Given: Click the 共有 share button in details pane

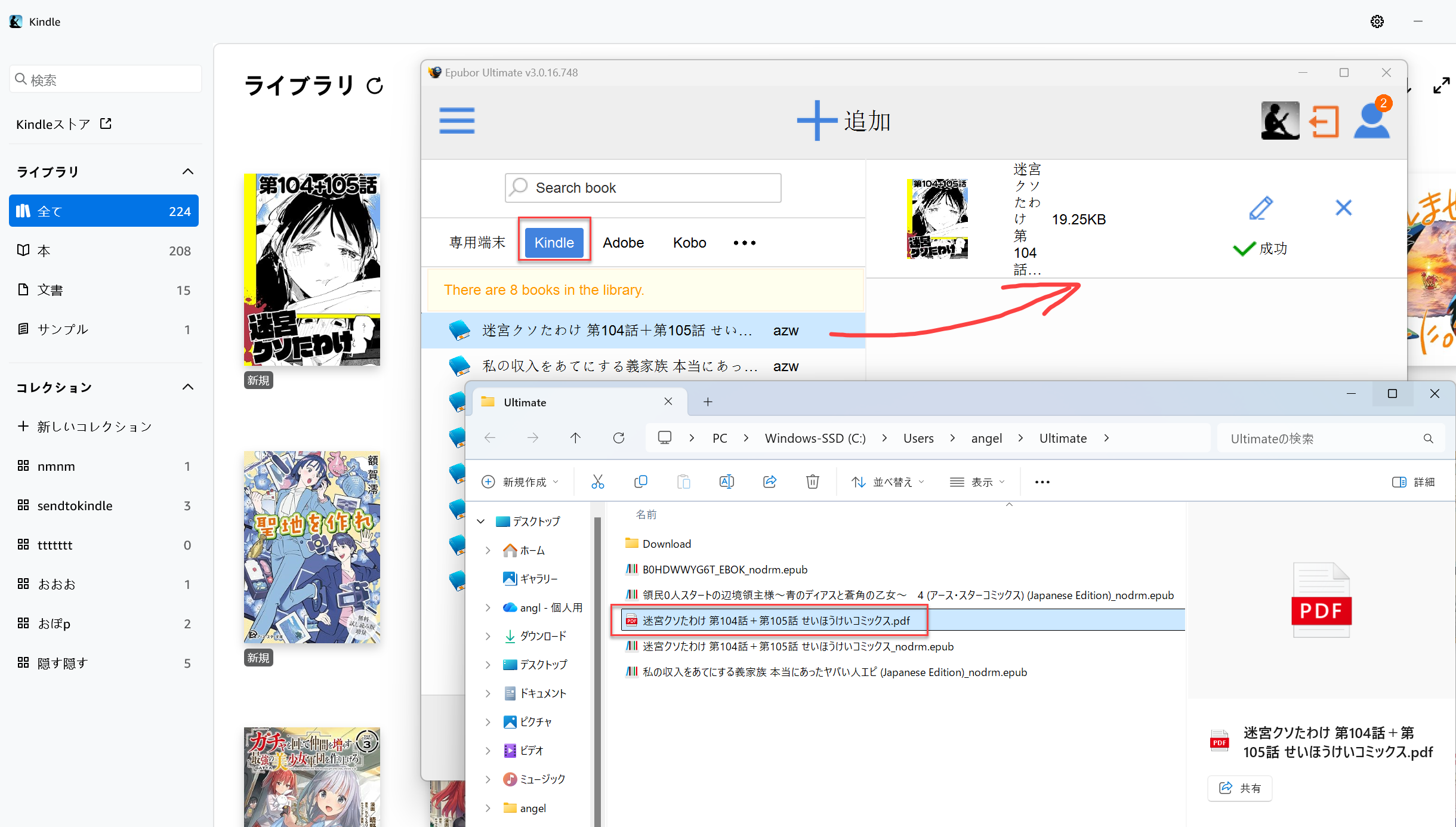Looking at the screenshot, I should (x=1240, y=788).
